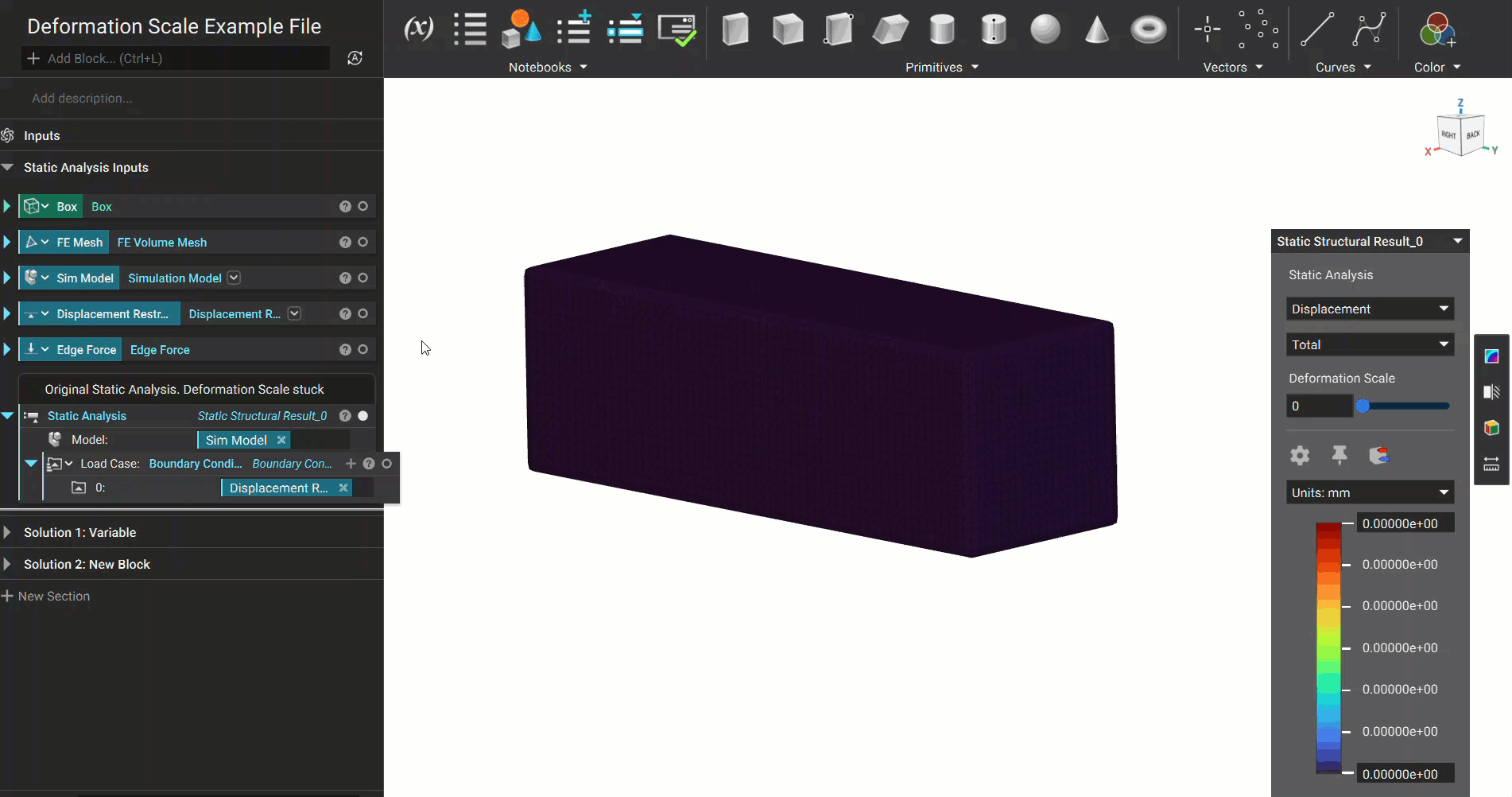Click the New Section button
Screen dimensions: 1512x797
point(46,596)
